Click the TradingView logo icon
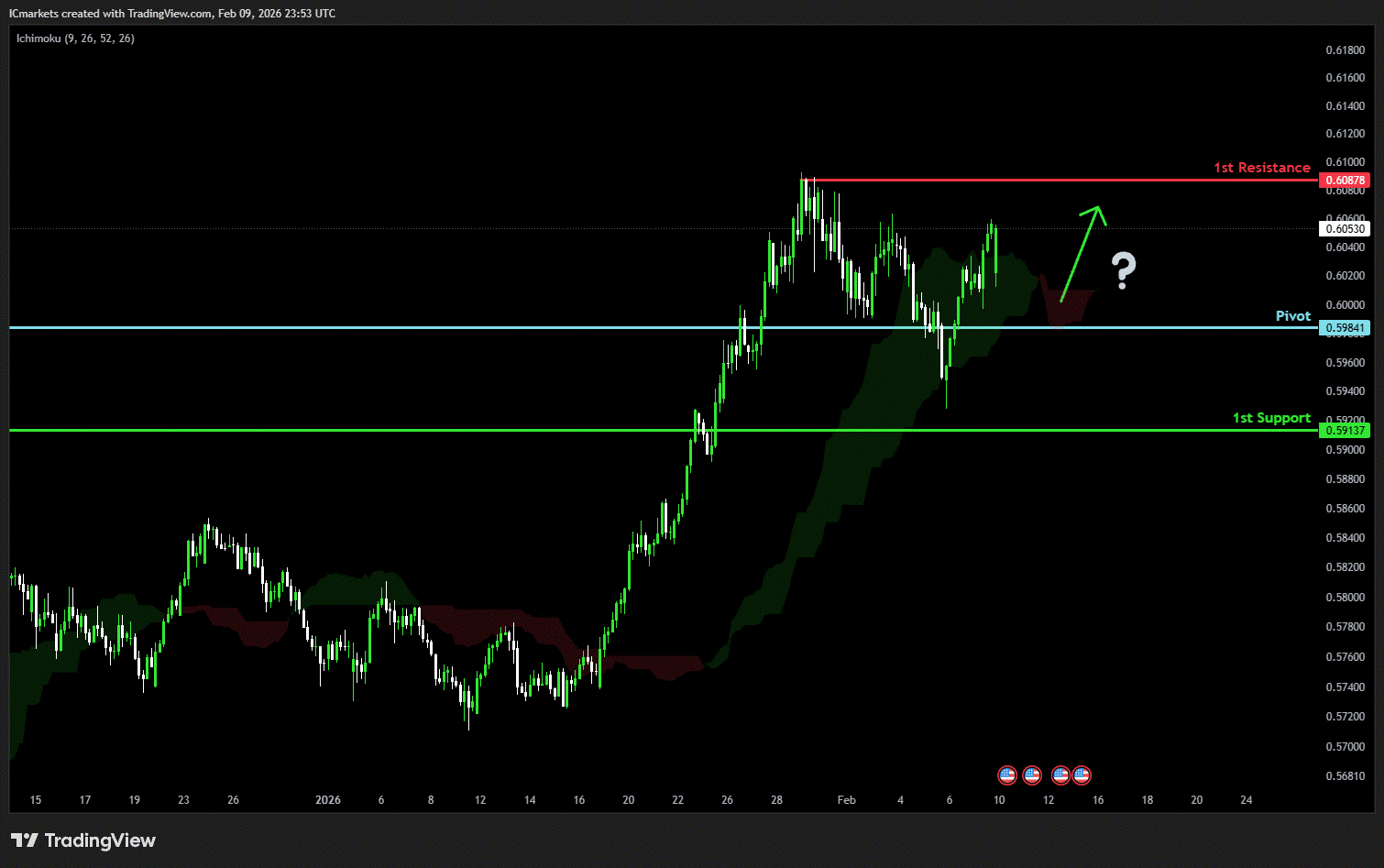1384x868 pixels. click(25, 841)
